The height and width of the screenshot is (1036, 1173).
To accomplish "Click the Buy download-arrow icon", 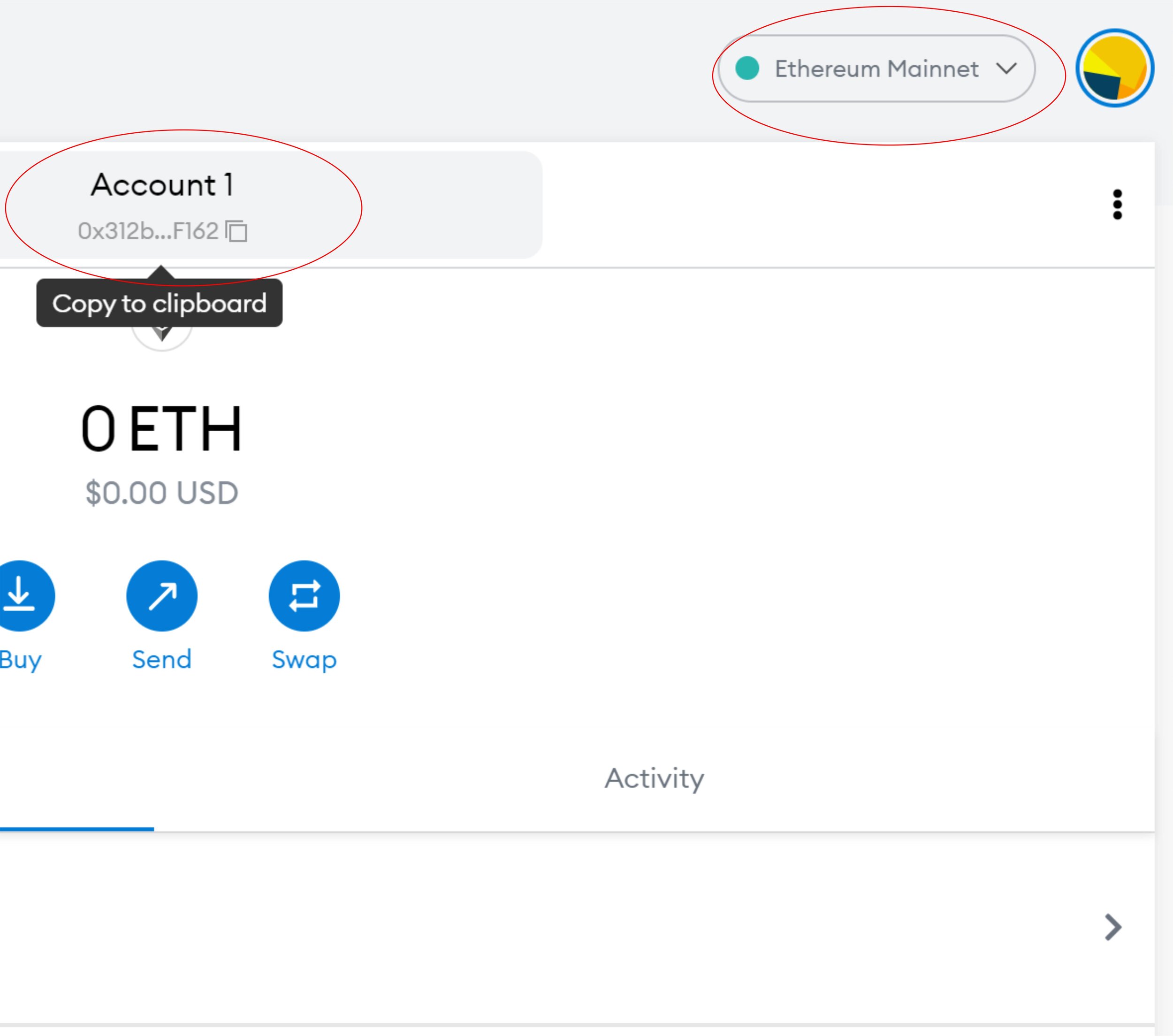I will coord(21,595).
